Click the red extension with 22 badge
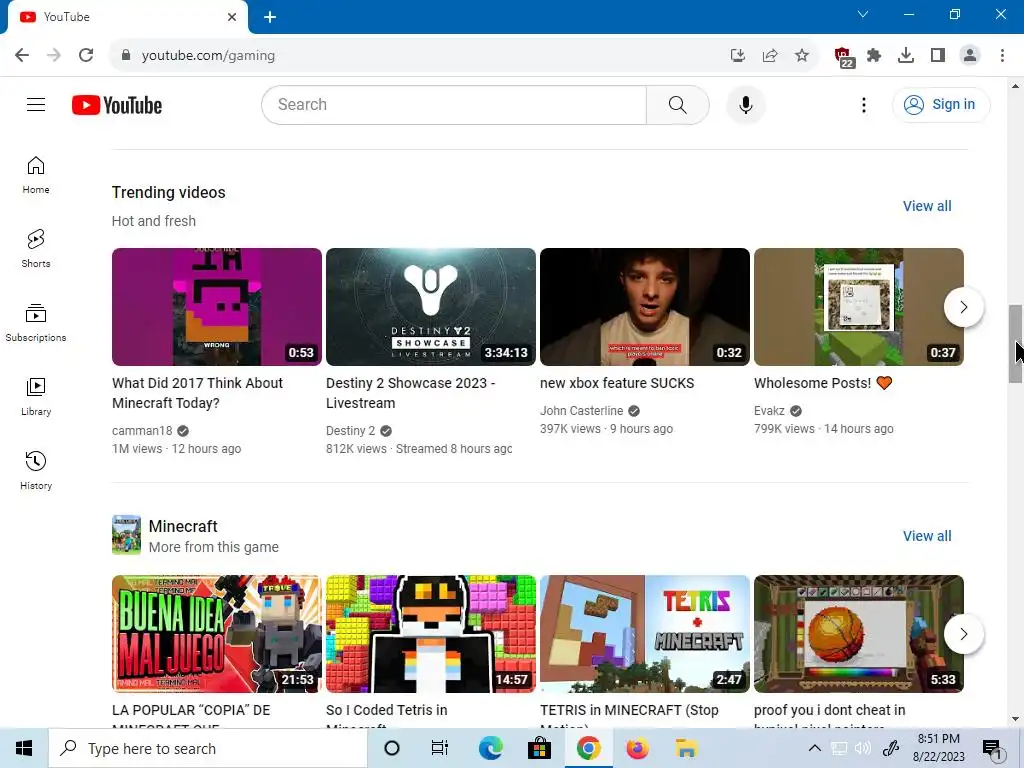The width and height of the screenshot is (1024, 768). (x=844, y=57)
